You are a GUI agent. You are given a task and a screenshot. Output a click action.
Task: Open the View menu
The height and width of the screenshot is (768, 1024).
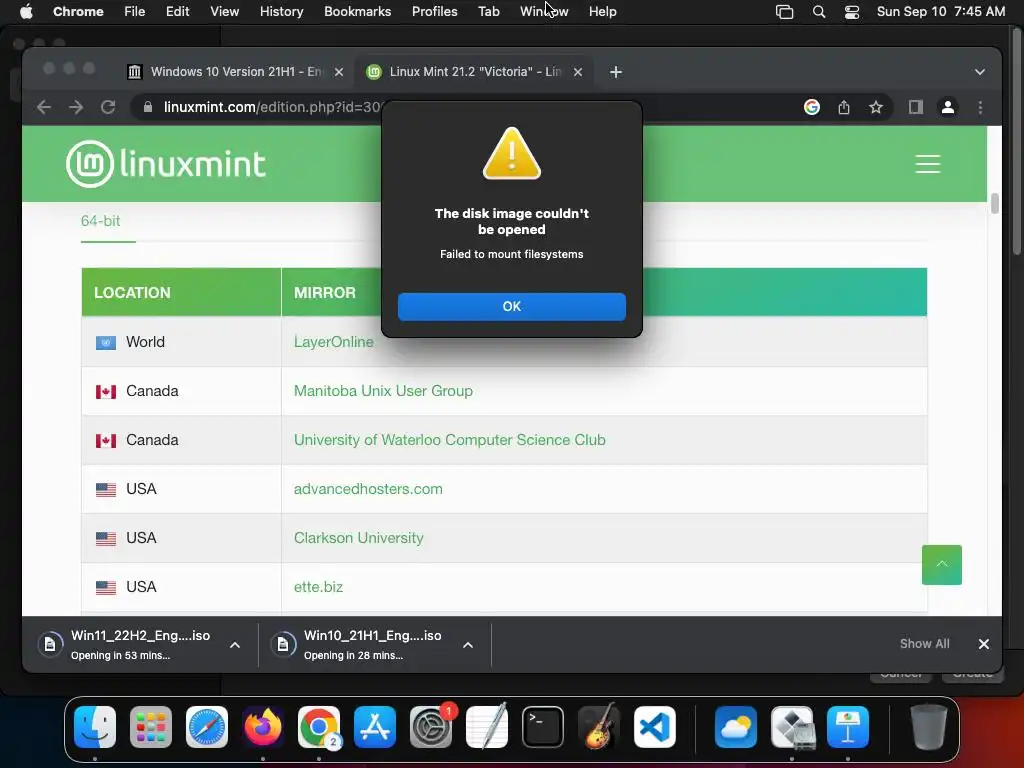224,11
